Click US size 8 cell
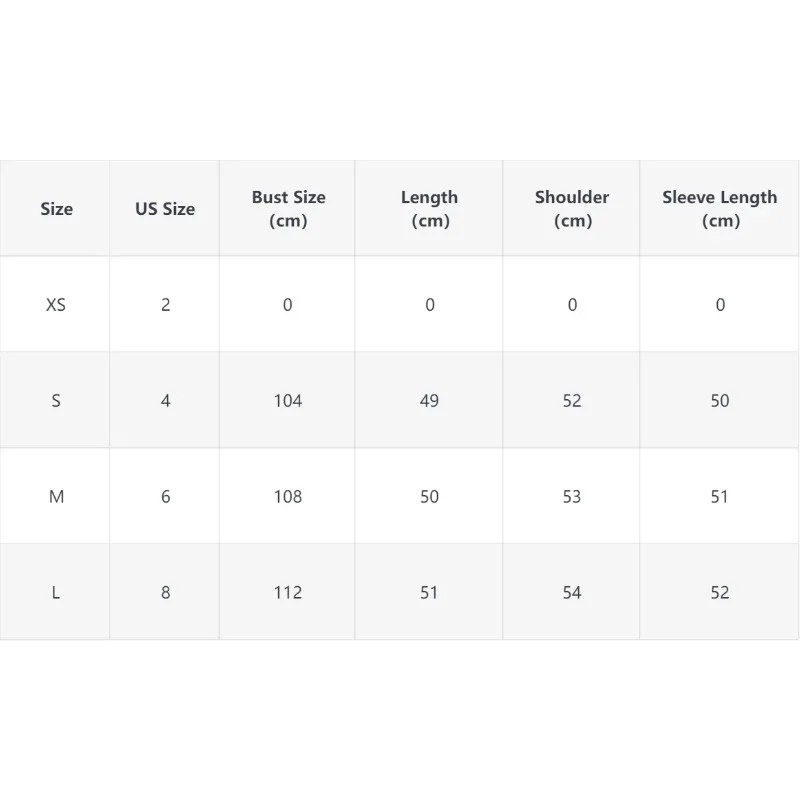Screen dimensions: 800x800 165,593
